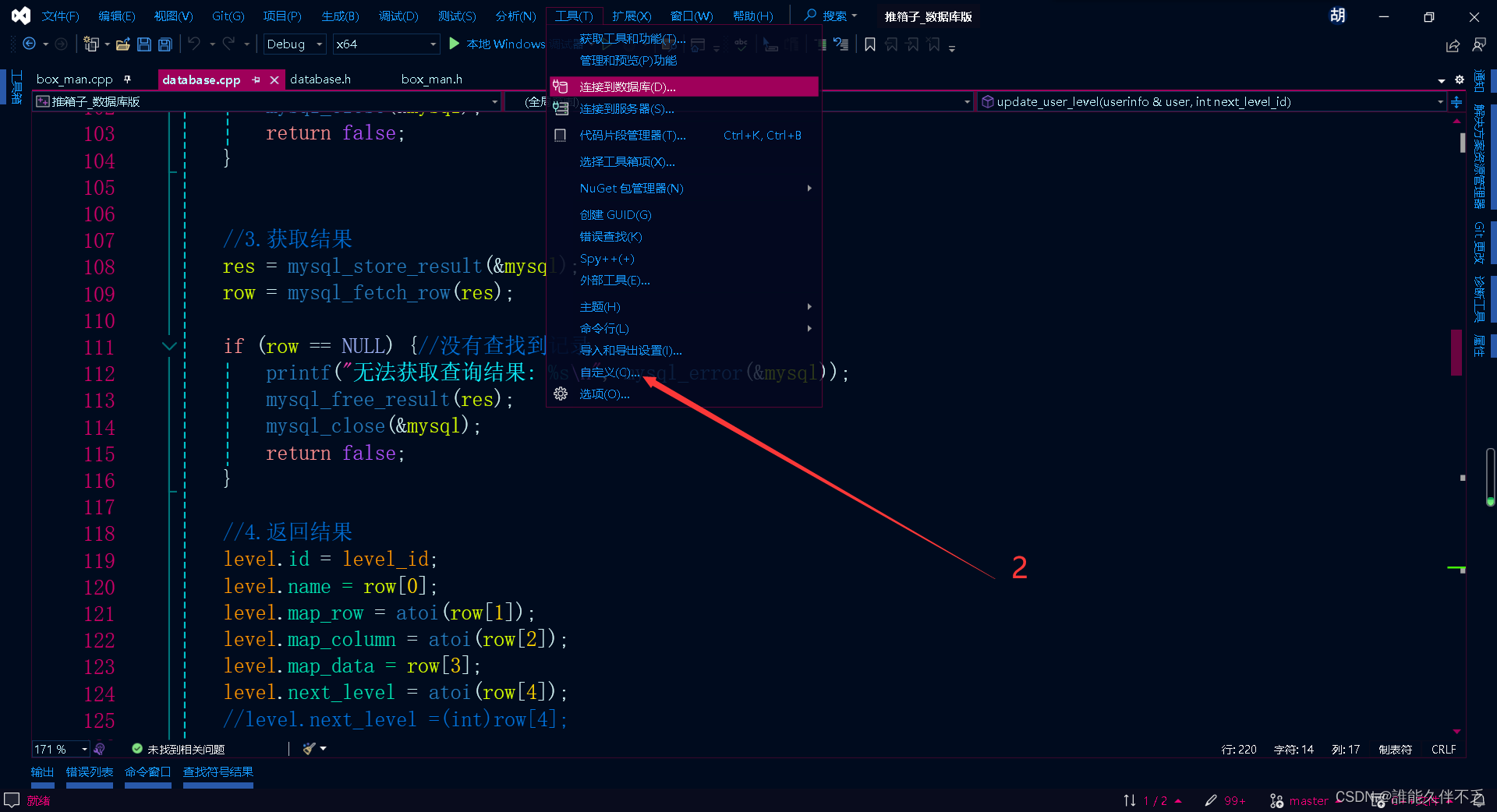Click the Visual Studio logo icon
Viewport: 1497px width, 812px height.
click(21, 16)
